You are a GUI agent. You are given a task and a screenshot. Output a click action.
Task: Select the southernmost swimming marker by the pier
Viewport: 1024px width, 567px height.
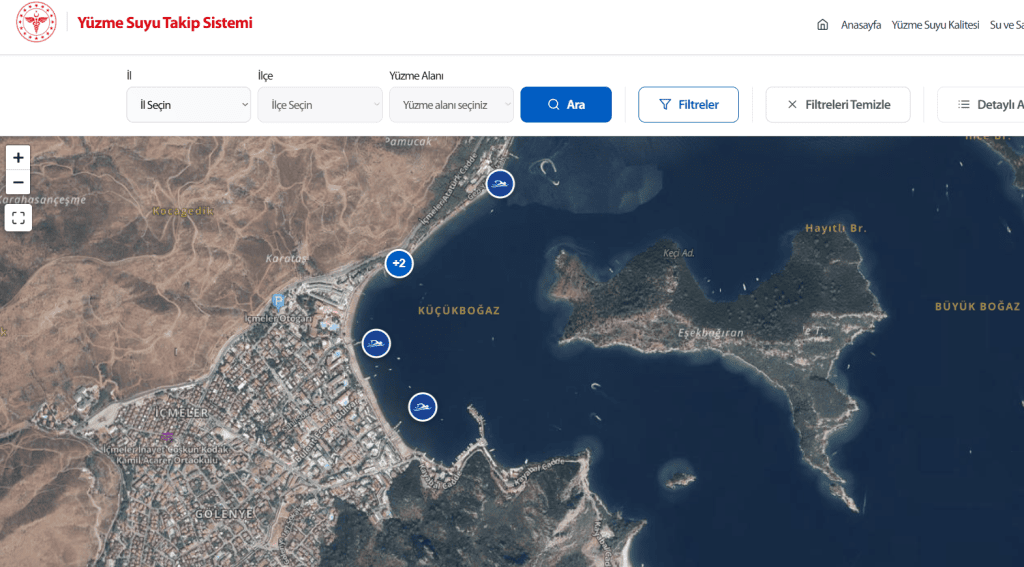click(423, 407)
